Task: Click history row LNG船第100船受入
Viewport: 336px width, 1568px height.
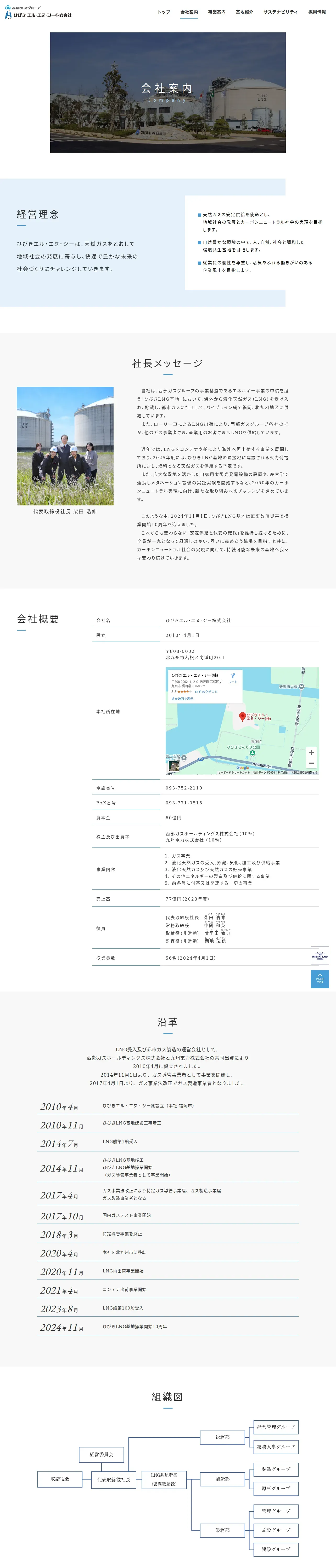Action: pos(123,1308)
